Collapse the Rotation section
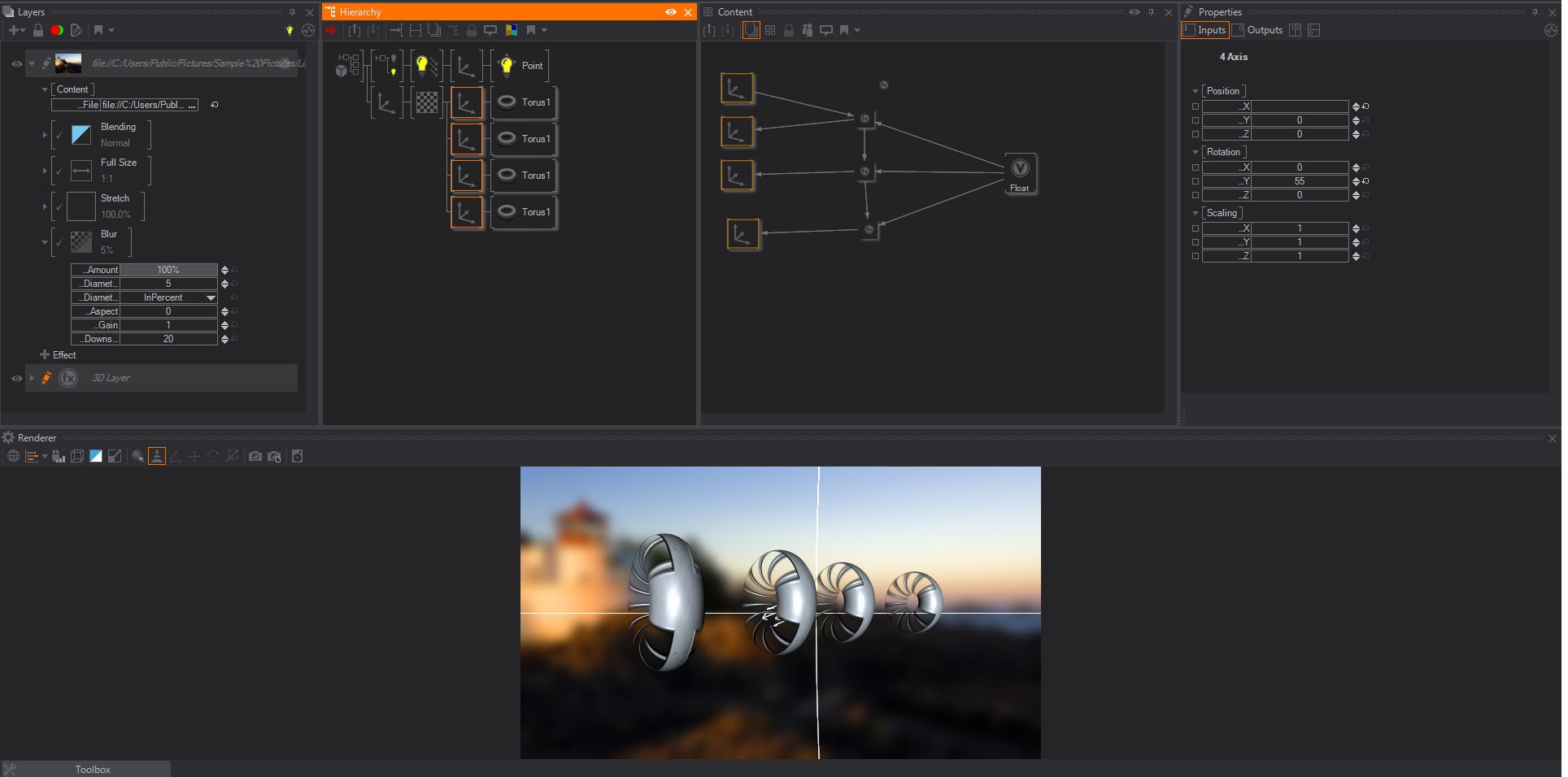Image resolution: width=1568 pixels, height=777 pixels. [1196, 152]
